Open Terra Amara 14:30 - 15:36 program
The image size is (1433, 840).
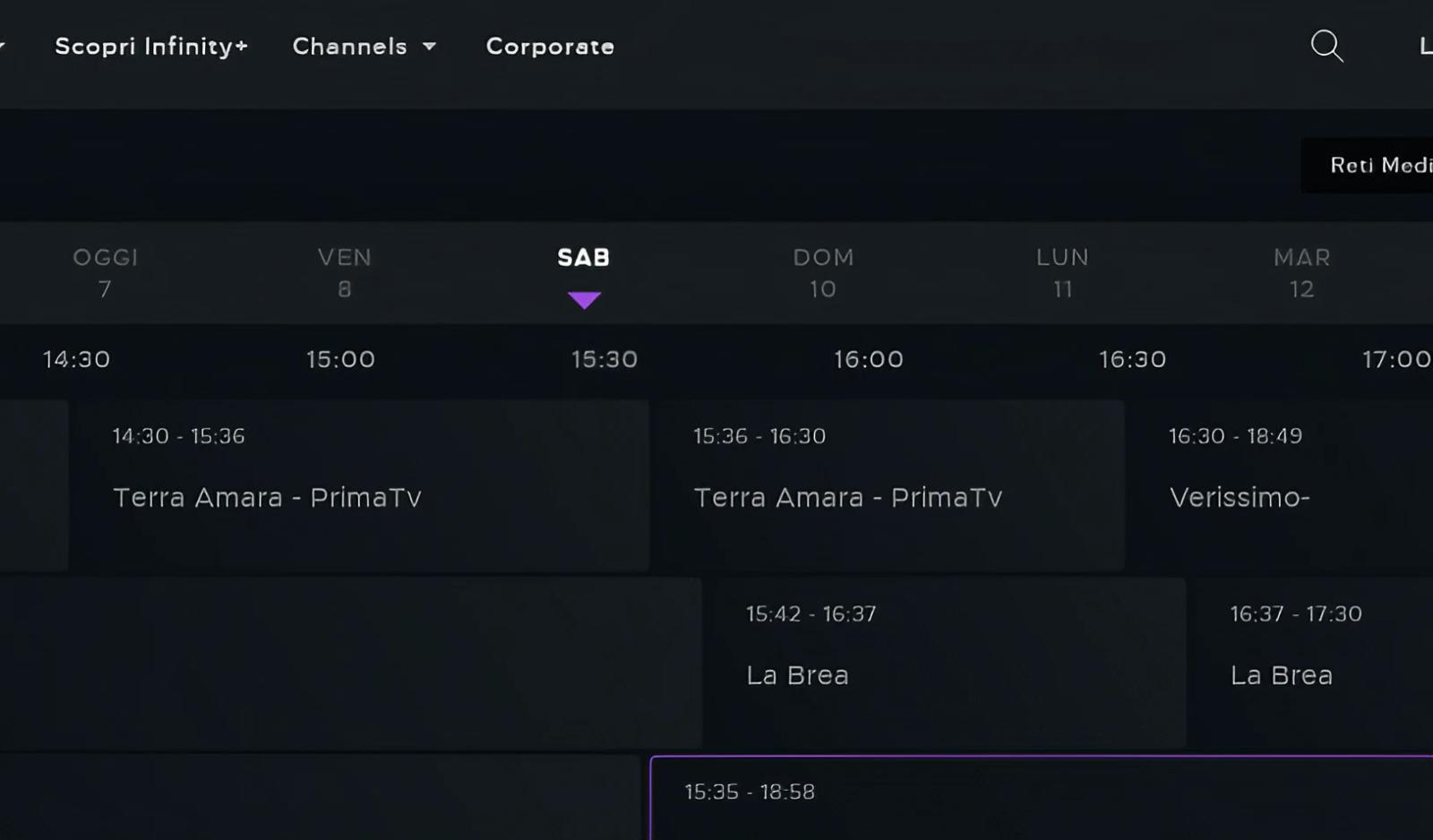click(359, 484)
